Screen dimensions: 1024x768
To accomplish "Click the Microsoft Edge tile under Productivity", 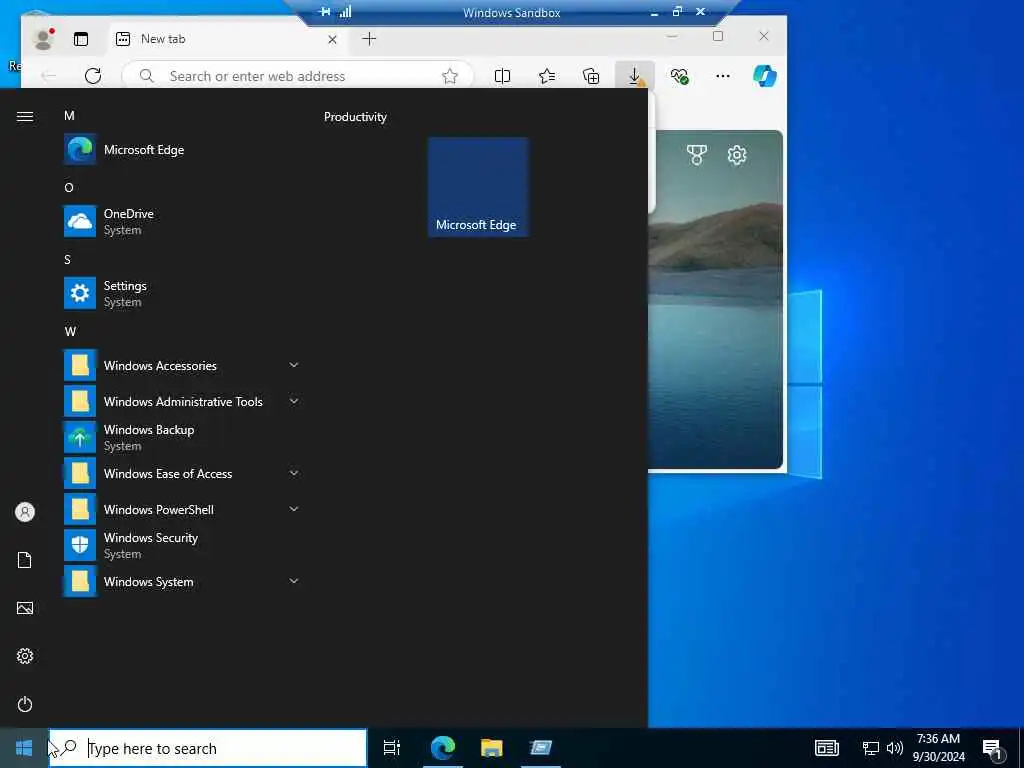I will (478, 187).
